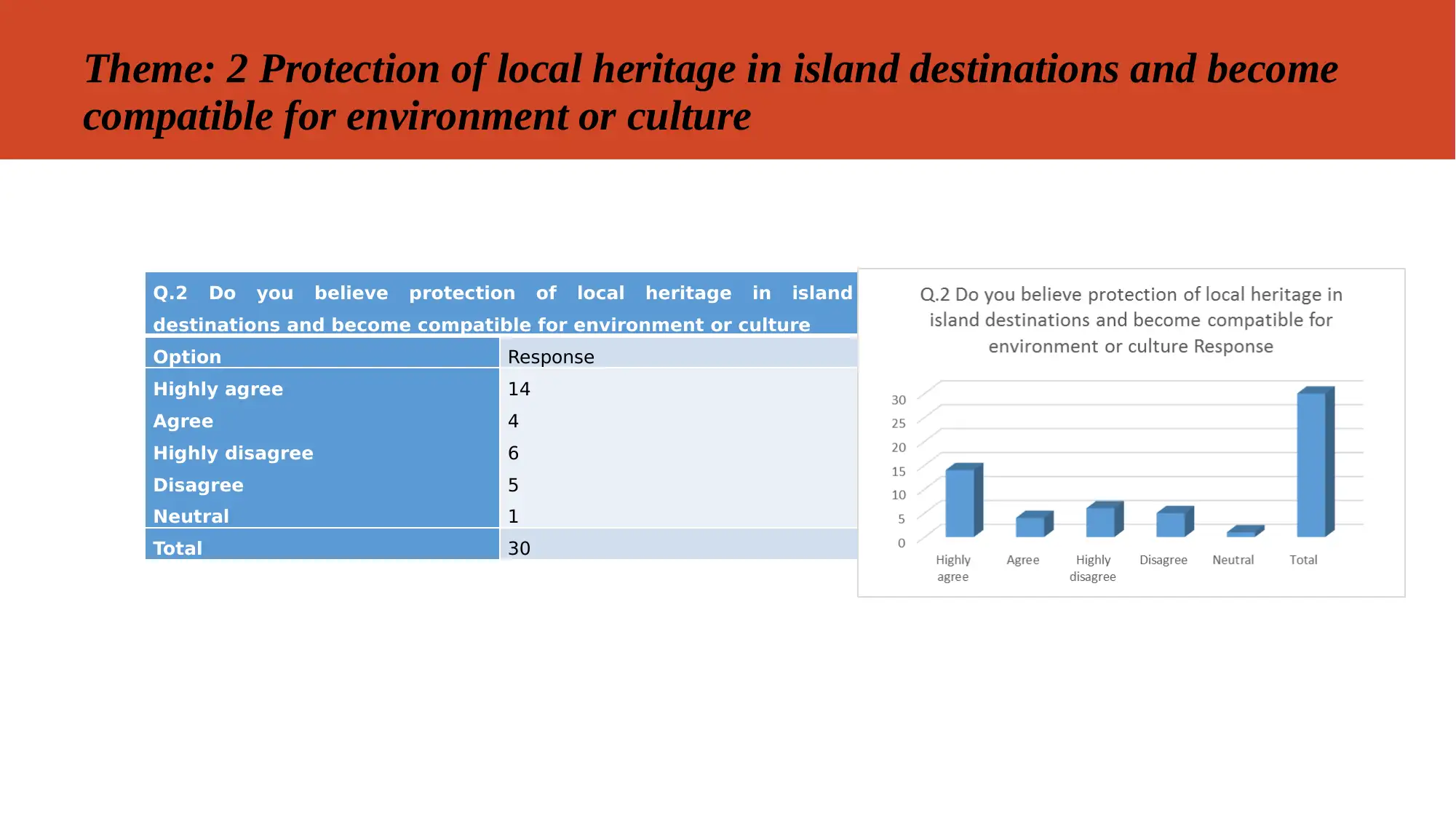
Task: Select the tall 'Total' bar in the chart
Action: tap(1315, 462)
